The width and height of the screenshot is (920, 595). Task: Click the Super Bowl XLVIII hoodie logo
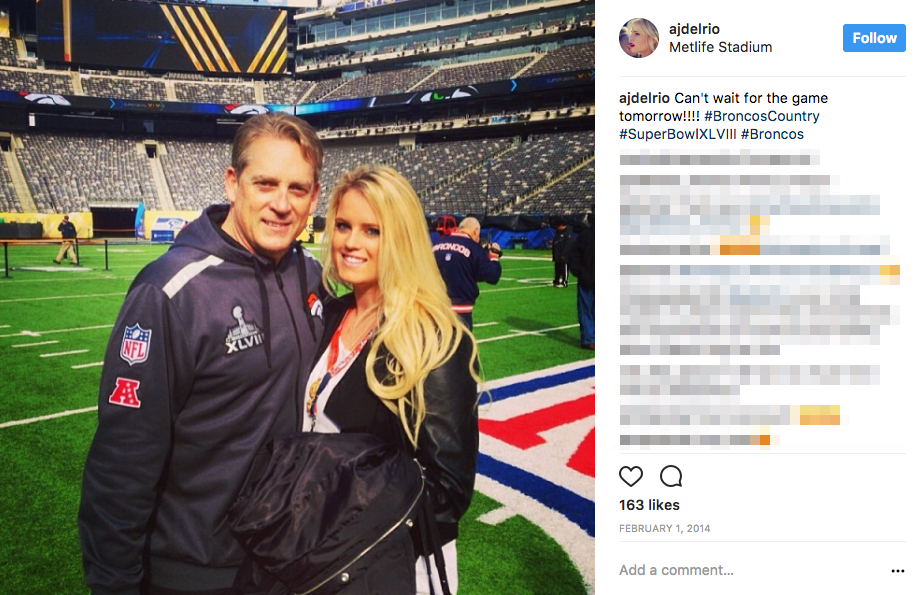(x=243, y=330)
